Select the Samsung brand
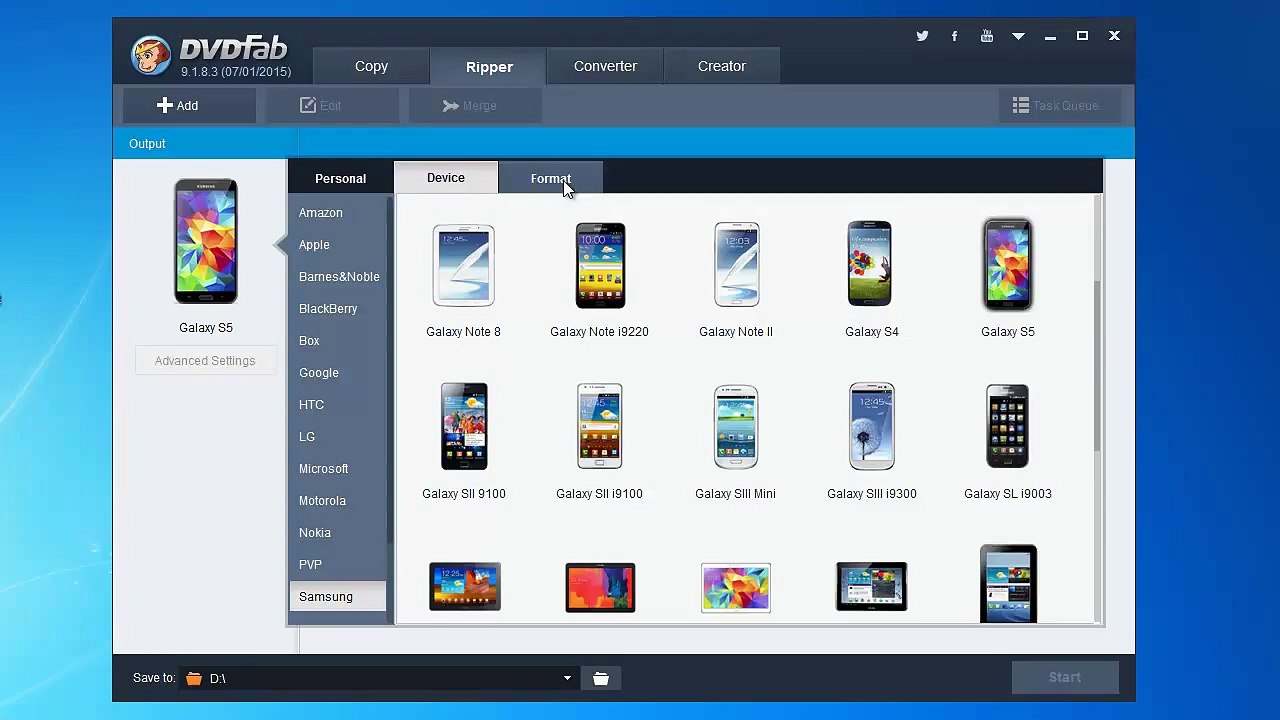The width and height of the screenshot is (1280, 720). (x=337, y=597)
